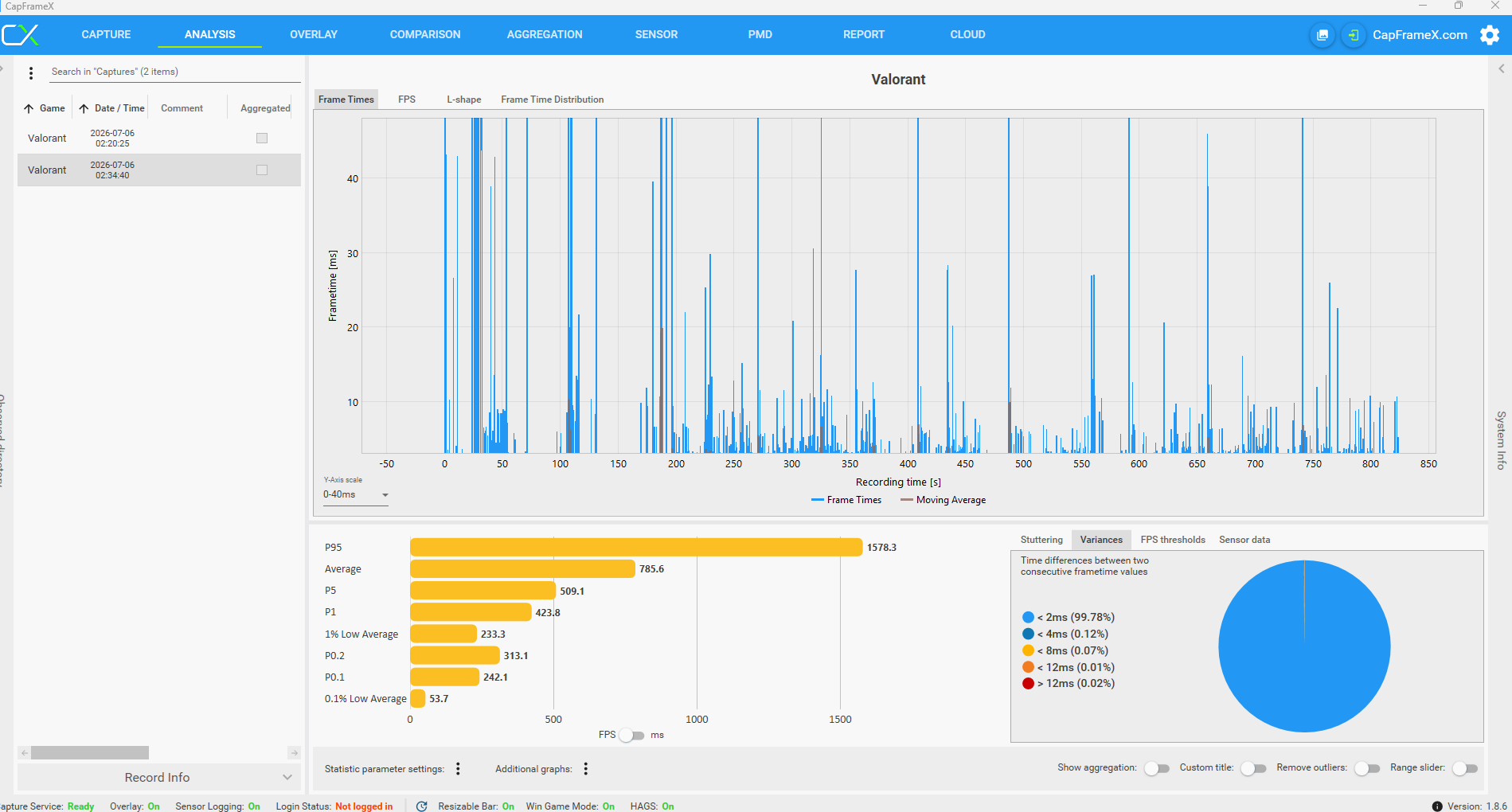
Task: Check Aggregated box for the 02:20:25 capture
Action: [262, 139]
